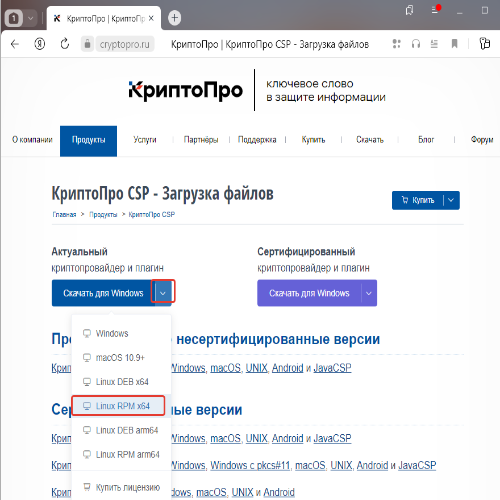Expand the tab groups chevron
Viewport: 500px width, 500px height.
(x=30, y=18)
